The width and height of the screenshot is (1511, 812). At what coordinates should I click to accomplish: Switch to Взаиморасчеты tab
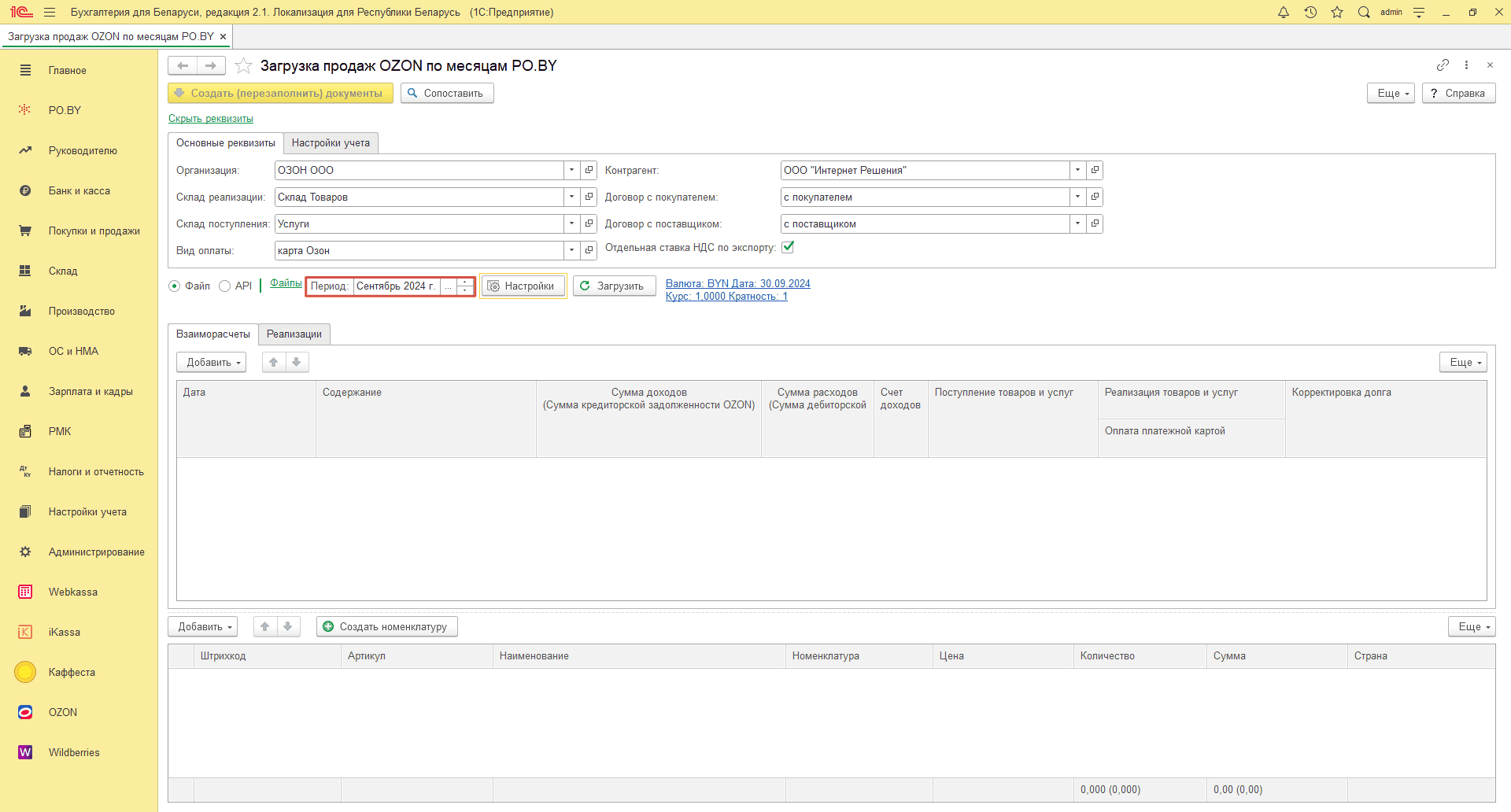tap(213, 334)
